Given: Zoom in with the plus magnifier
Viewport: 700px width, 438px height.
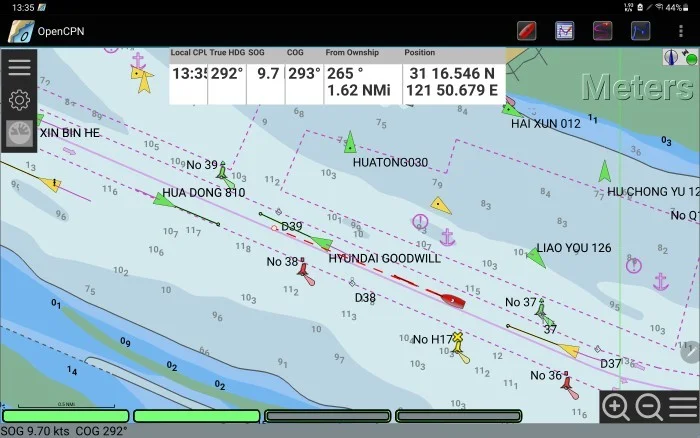Looking at the screenshot, I should pos(616,407).
